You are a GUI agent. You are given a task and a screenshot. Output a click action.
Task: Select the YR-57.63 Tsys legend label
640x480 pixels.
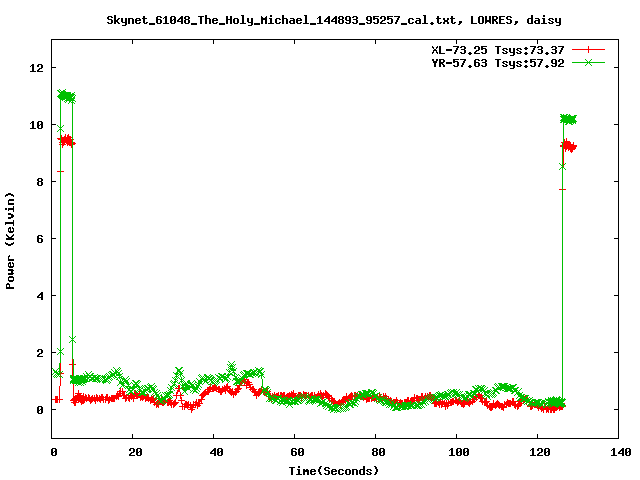click(x=492, y=62)
